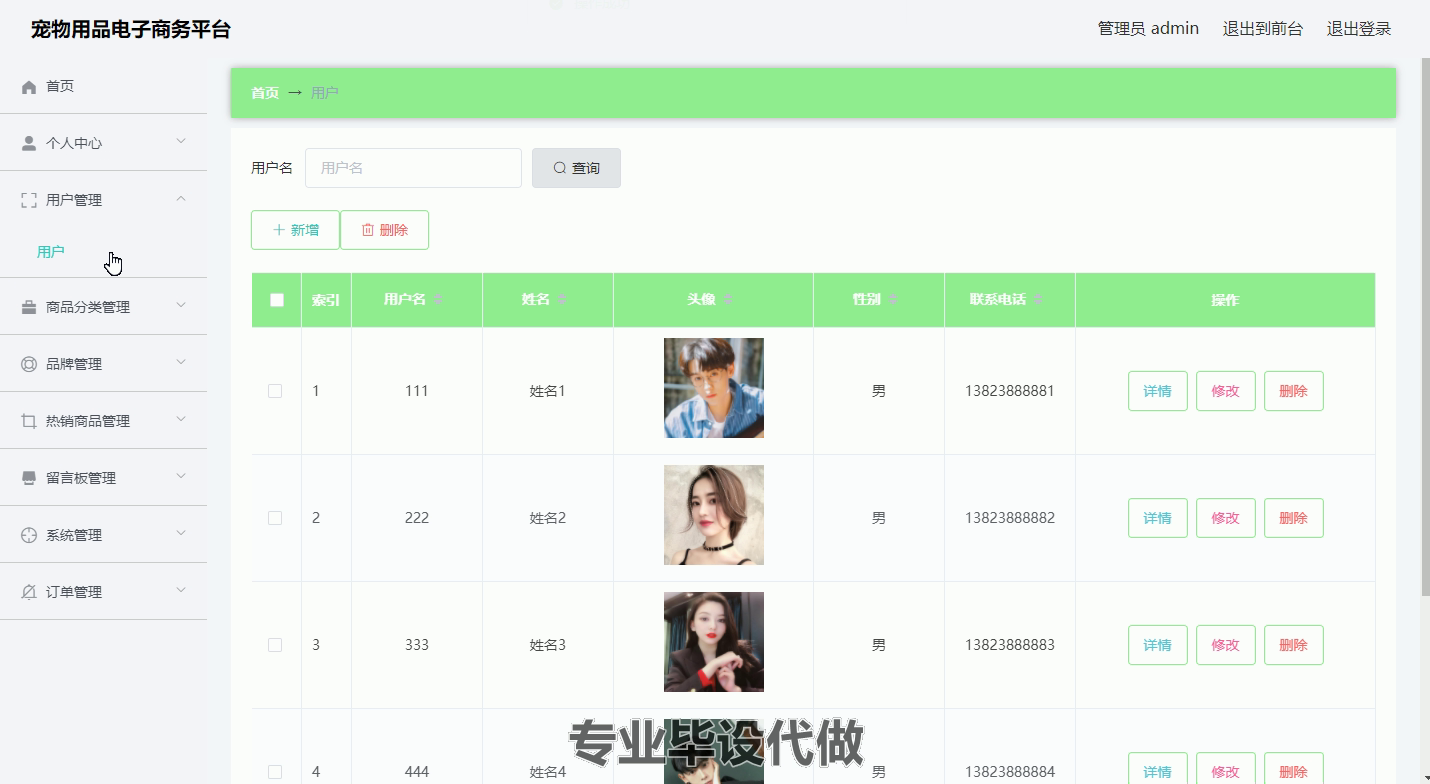This screenshot has height=784, width=1430.
Task: Check the row for user 222
Action: 275,518
